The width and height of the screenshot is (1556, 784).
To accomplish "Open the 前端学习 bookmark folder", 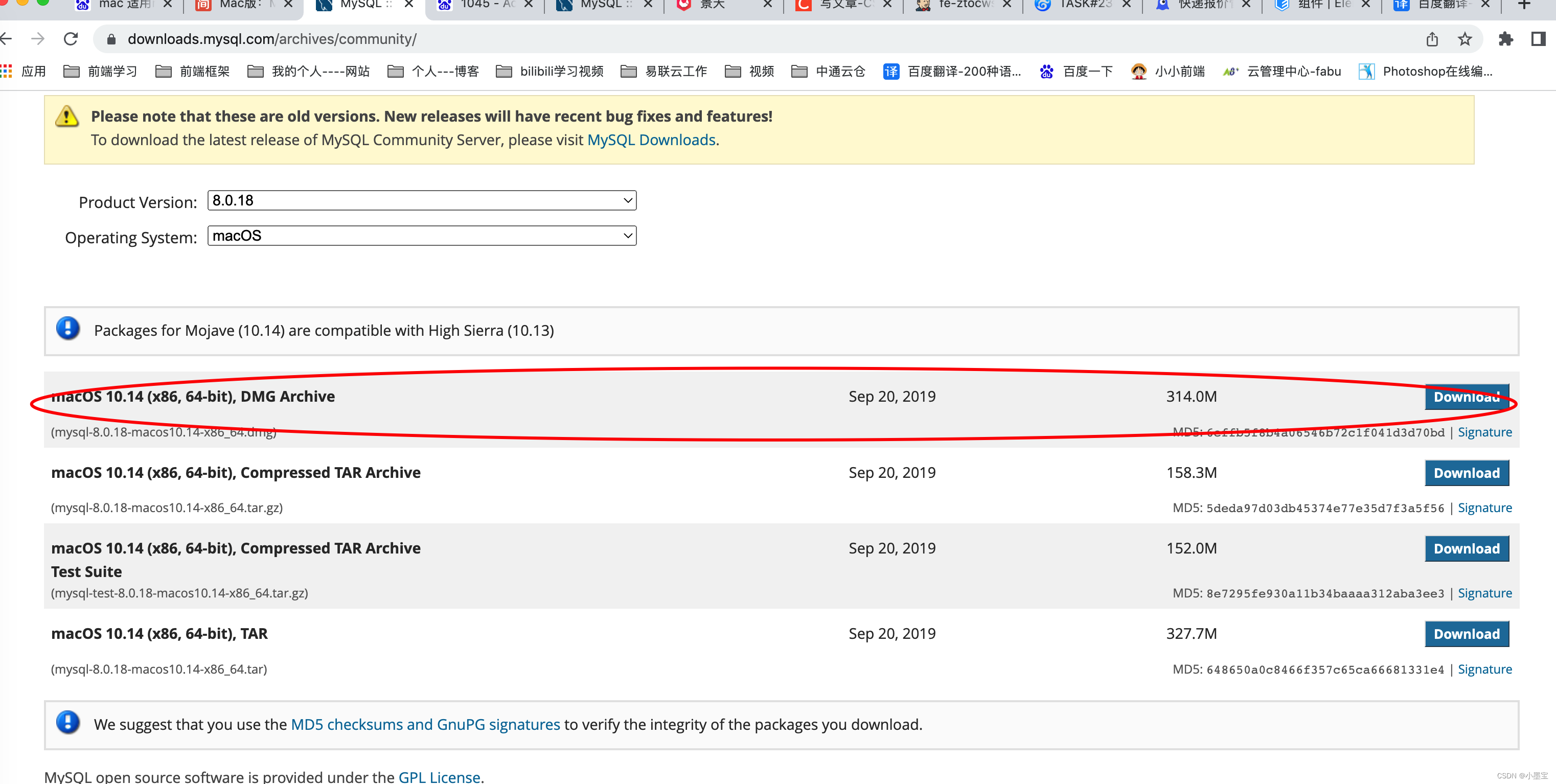I will pyautogui.click(x=100, y=71).
